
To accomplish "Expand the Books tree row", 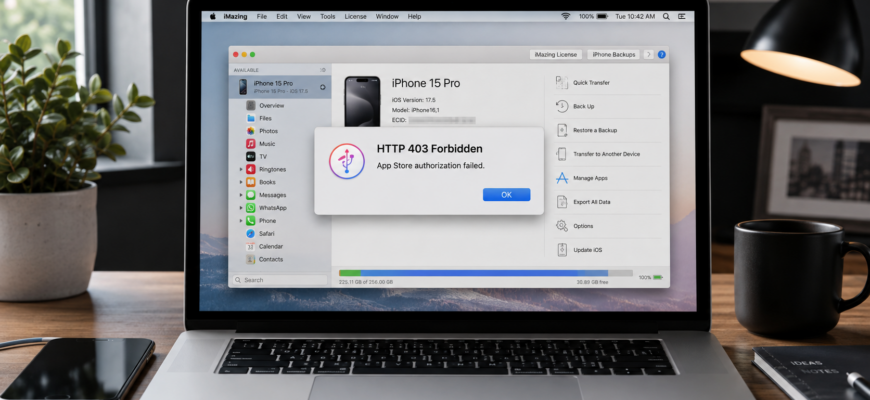I will (x=241, y=182).
